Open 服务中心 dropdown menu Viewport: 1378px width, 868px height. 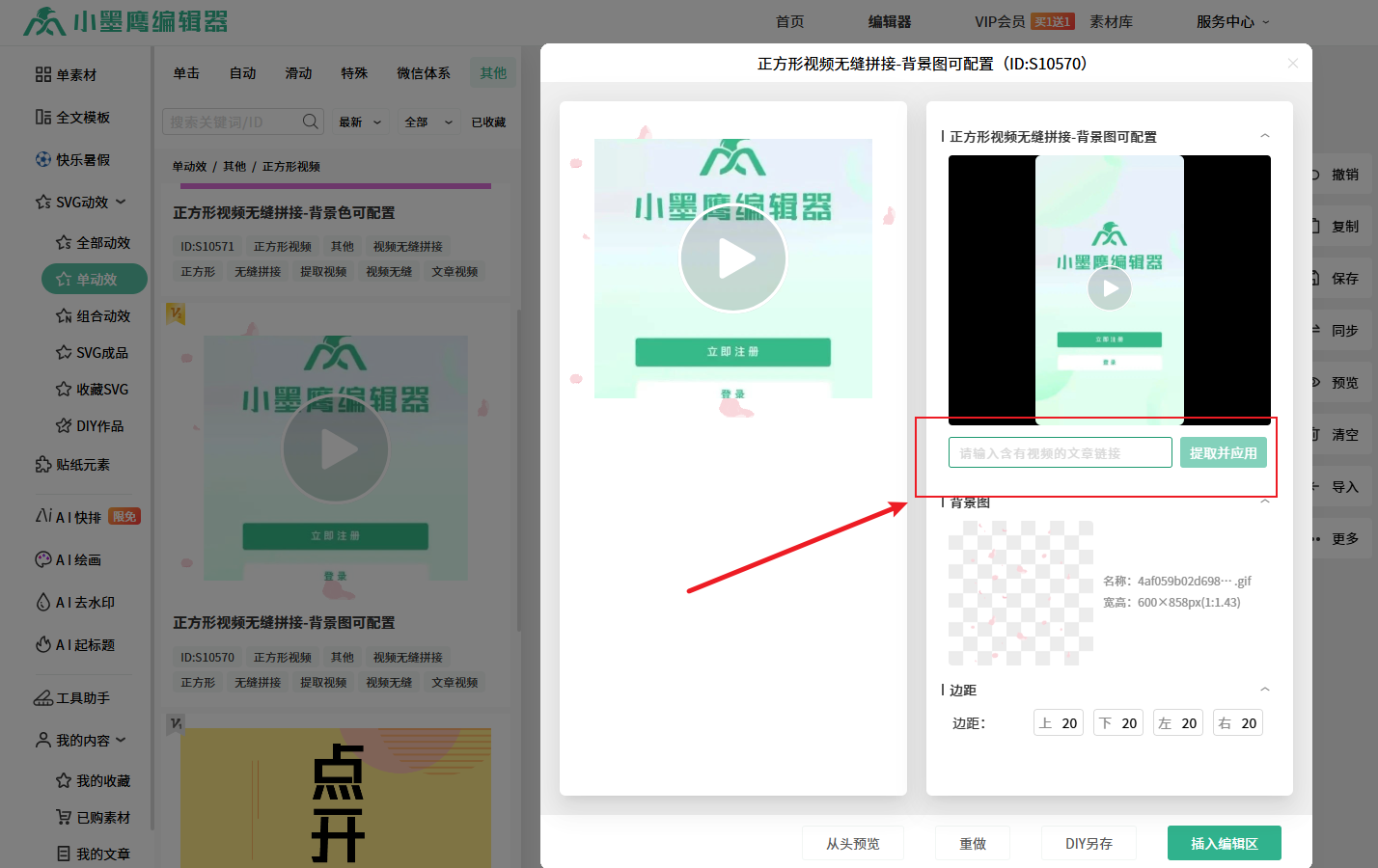1233,21
